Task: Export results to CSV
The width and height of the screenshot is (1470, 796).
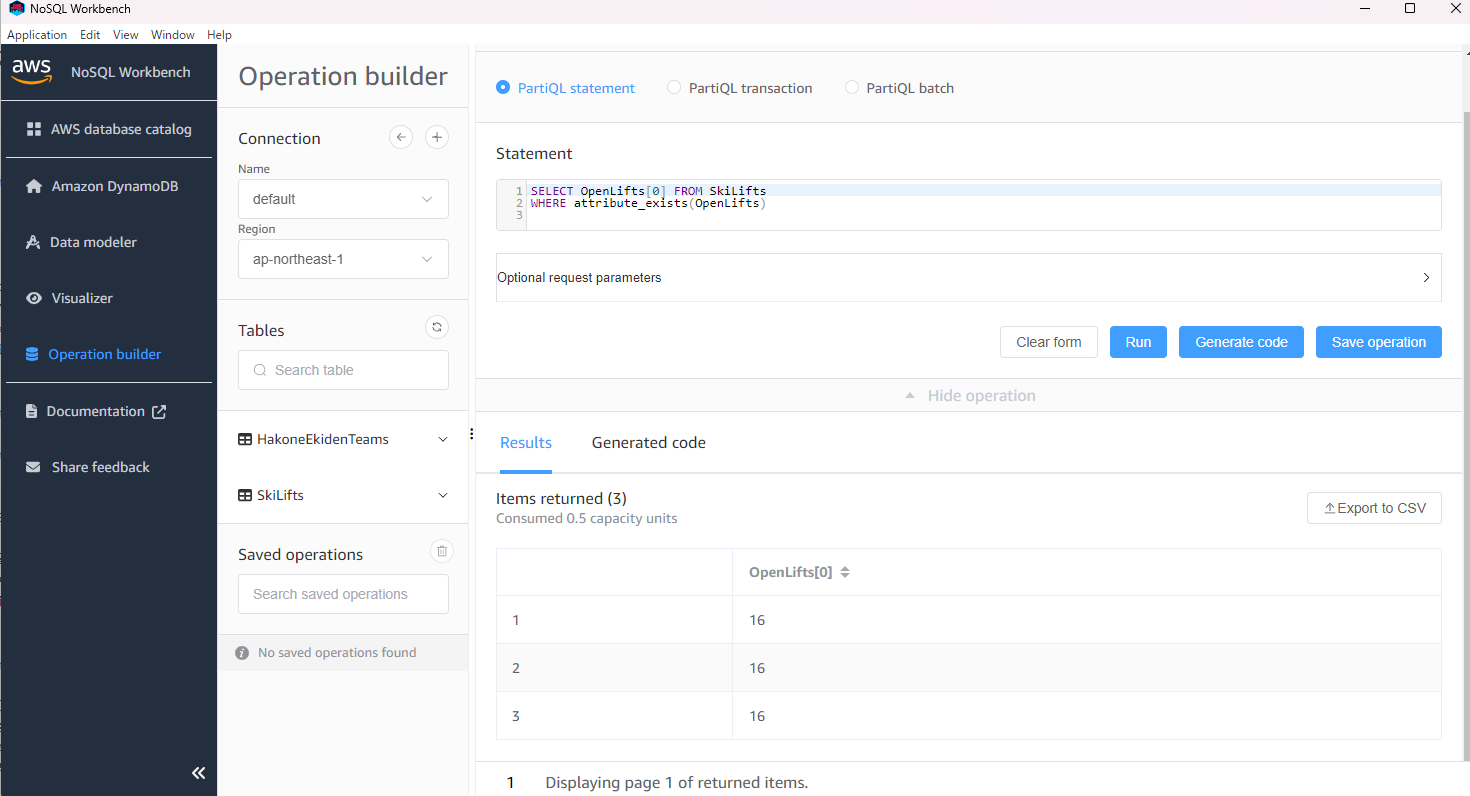Action: [x=1374, y=507]
